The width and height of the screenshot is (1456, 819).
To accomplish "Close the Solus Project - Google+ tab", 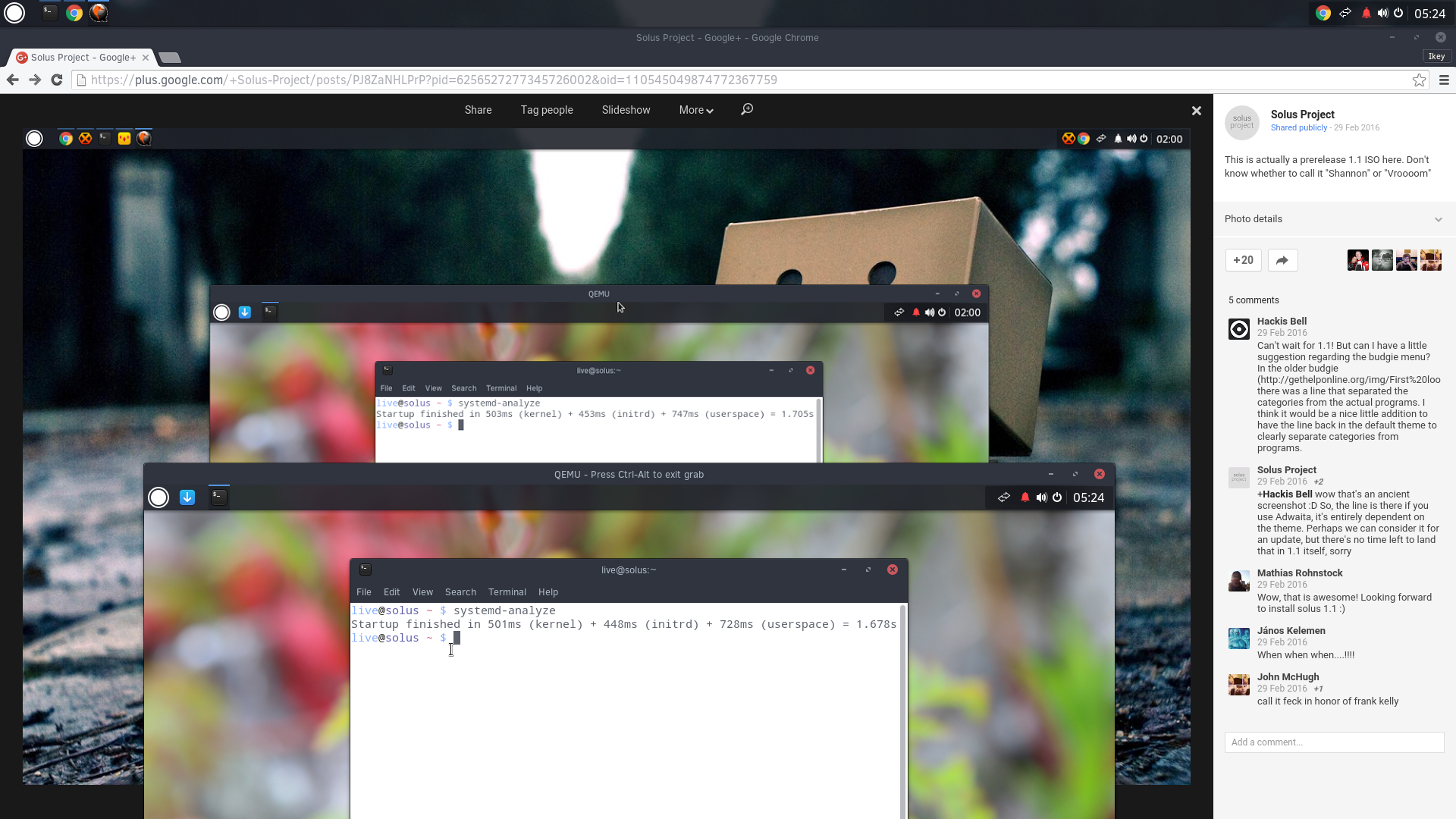I will click(x=146, y=58).
